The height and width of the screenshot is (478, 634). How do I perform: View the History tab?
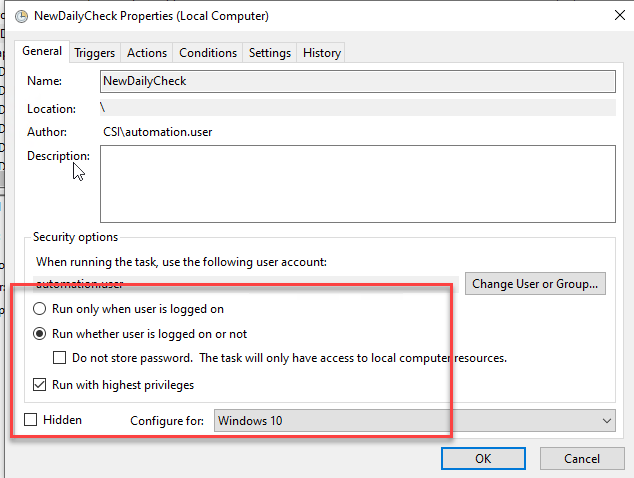pyautogui.click(x=322, y=53)
